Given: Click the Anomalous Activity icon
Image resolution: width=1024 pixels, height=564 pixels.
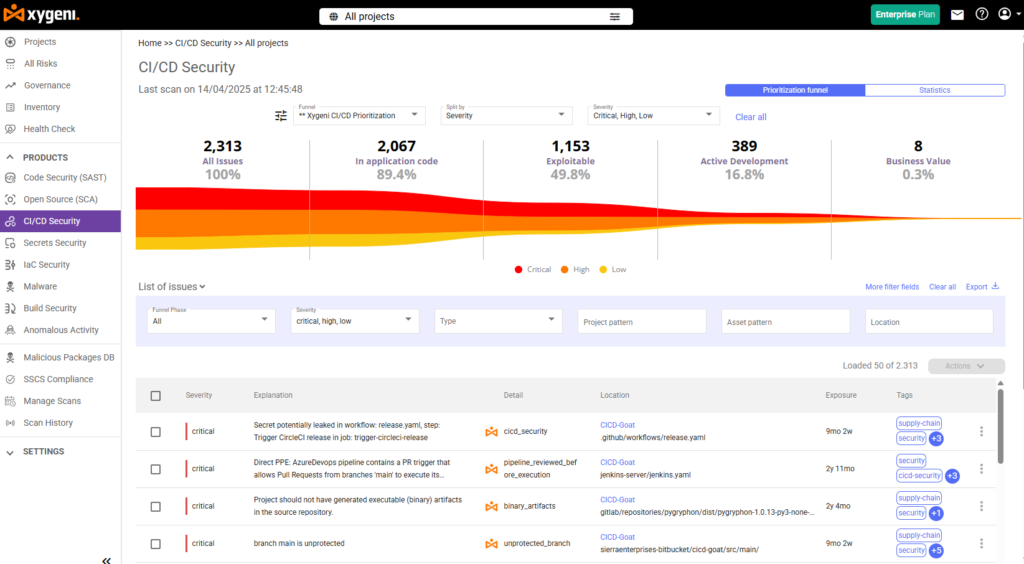Looking at the screenshot, I should (x=10, y=330).
